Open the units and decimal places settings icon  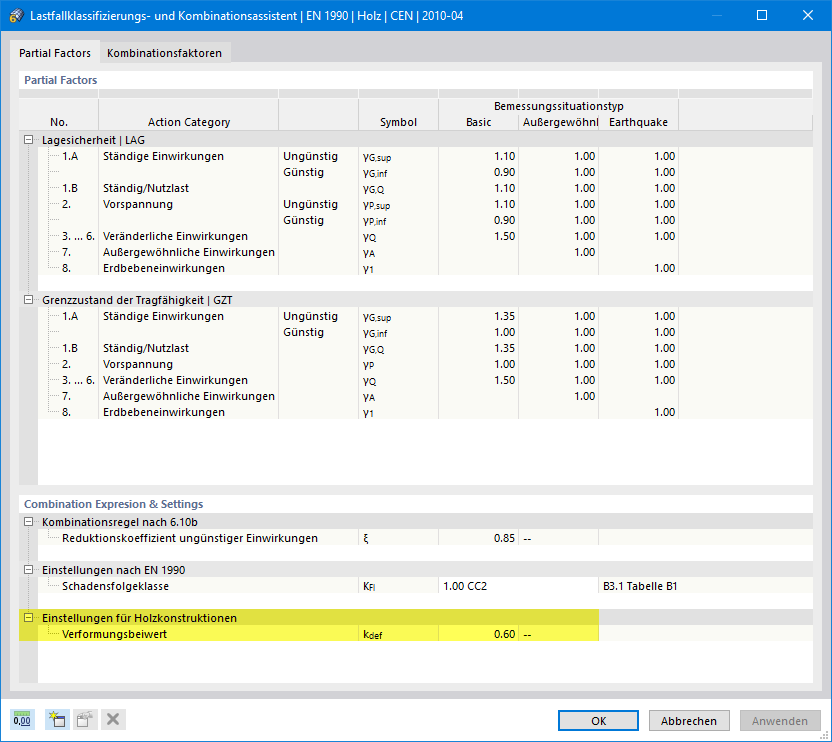(22, 720)
